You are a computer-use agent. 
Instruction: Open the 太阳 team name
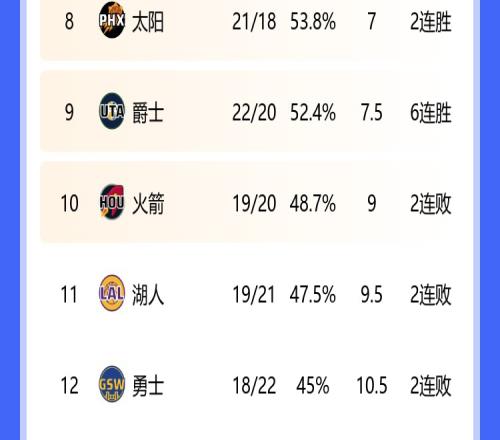[x=148, y=22]
